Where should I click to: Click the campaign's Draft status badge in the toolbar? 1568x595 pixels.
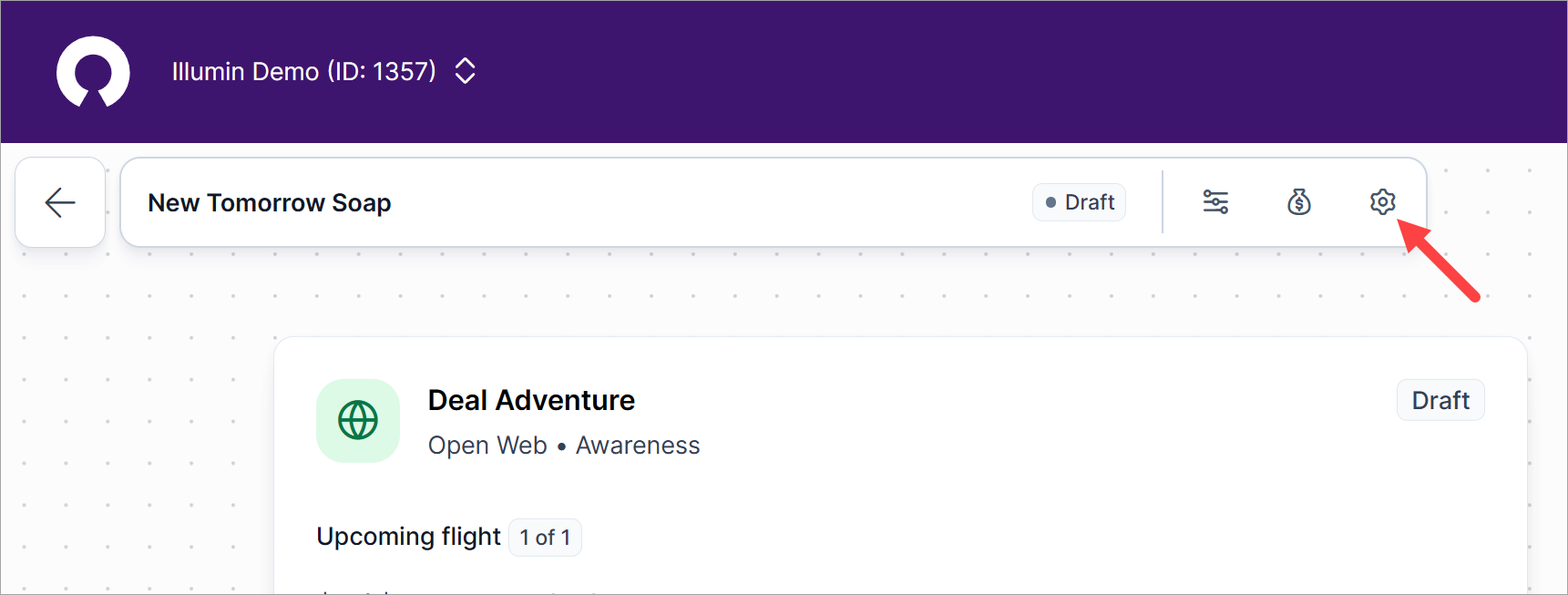[x=1080, y=202]
